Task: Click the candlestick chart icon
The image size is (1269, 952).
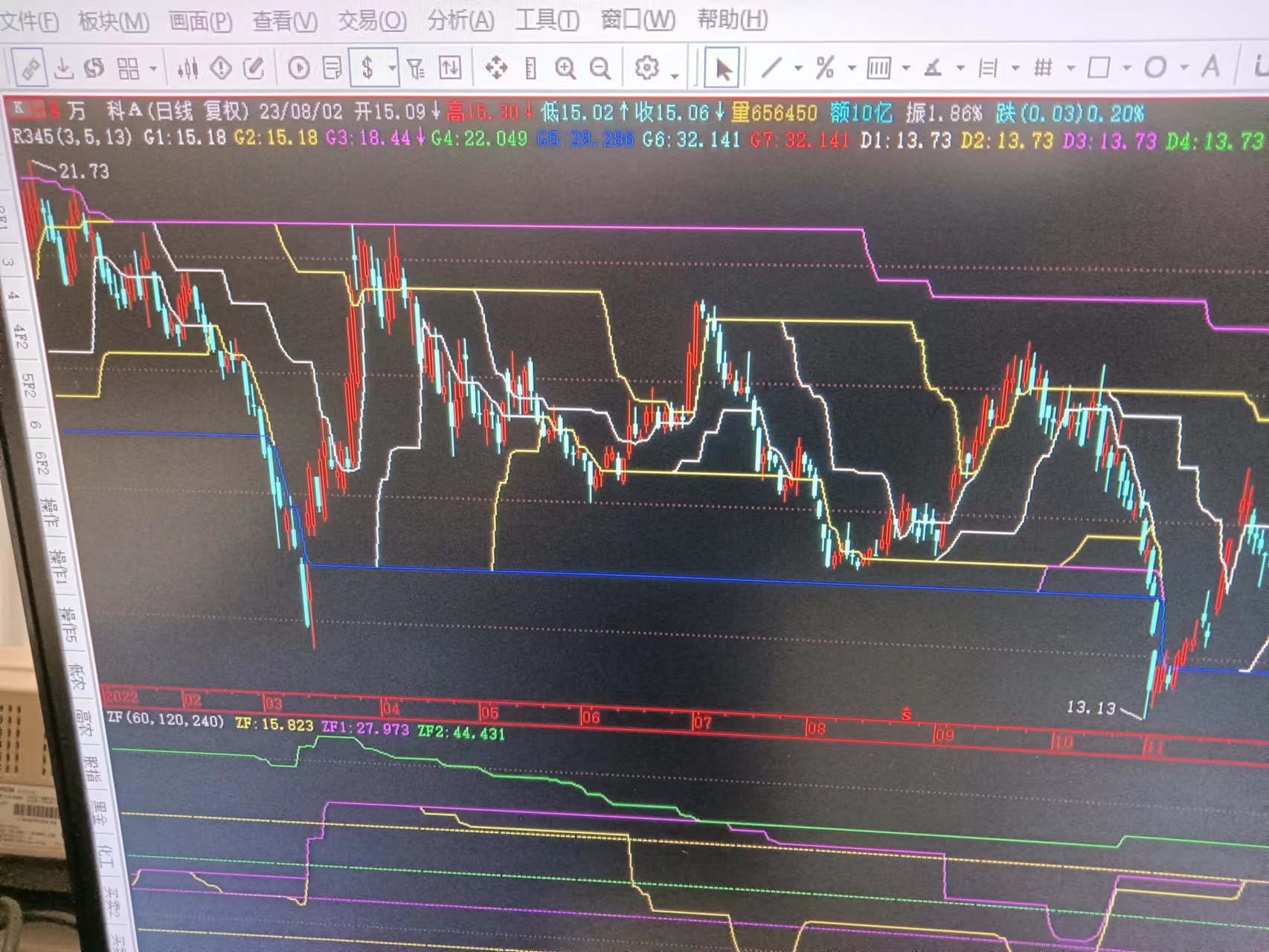Action: [x=188, y=68]
